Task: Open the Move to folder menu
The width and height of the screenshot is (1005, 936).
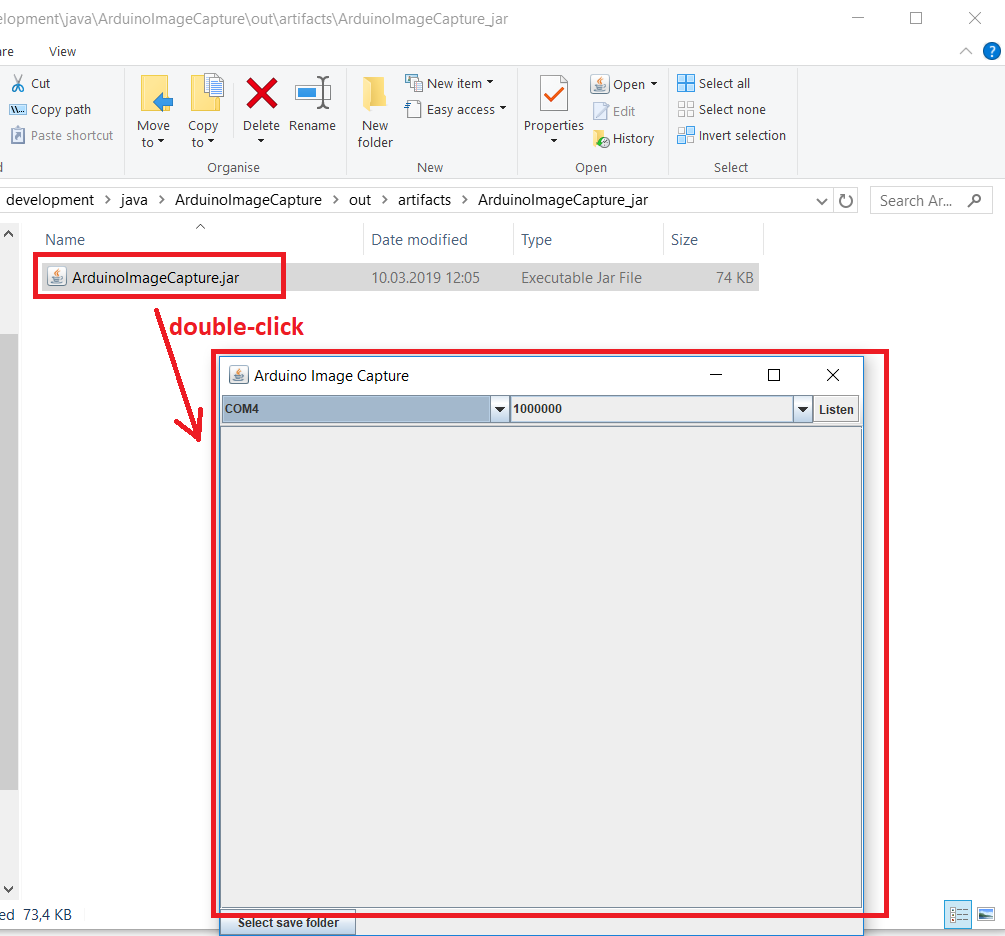Action: (x=154, y=112)
